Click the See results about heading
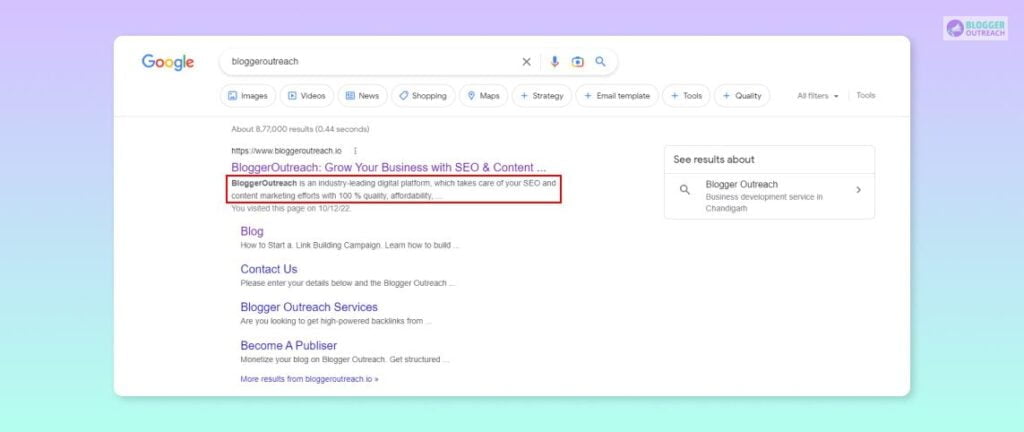The width and height of the screenshot is (1024, 432). (x=713, y=159)
